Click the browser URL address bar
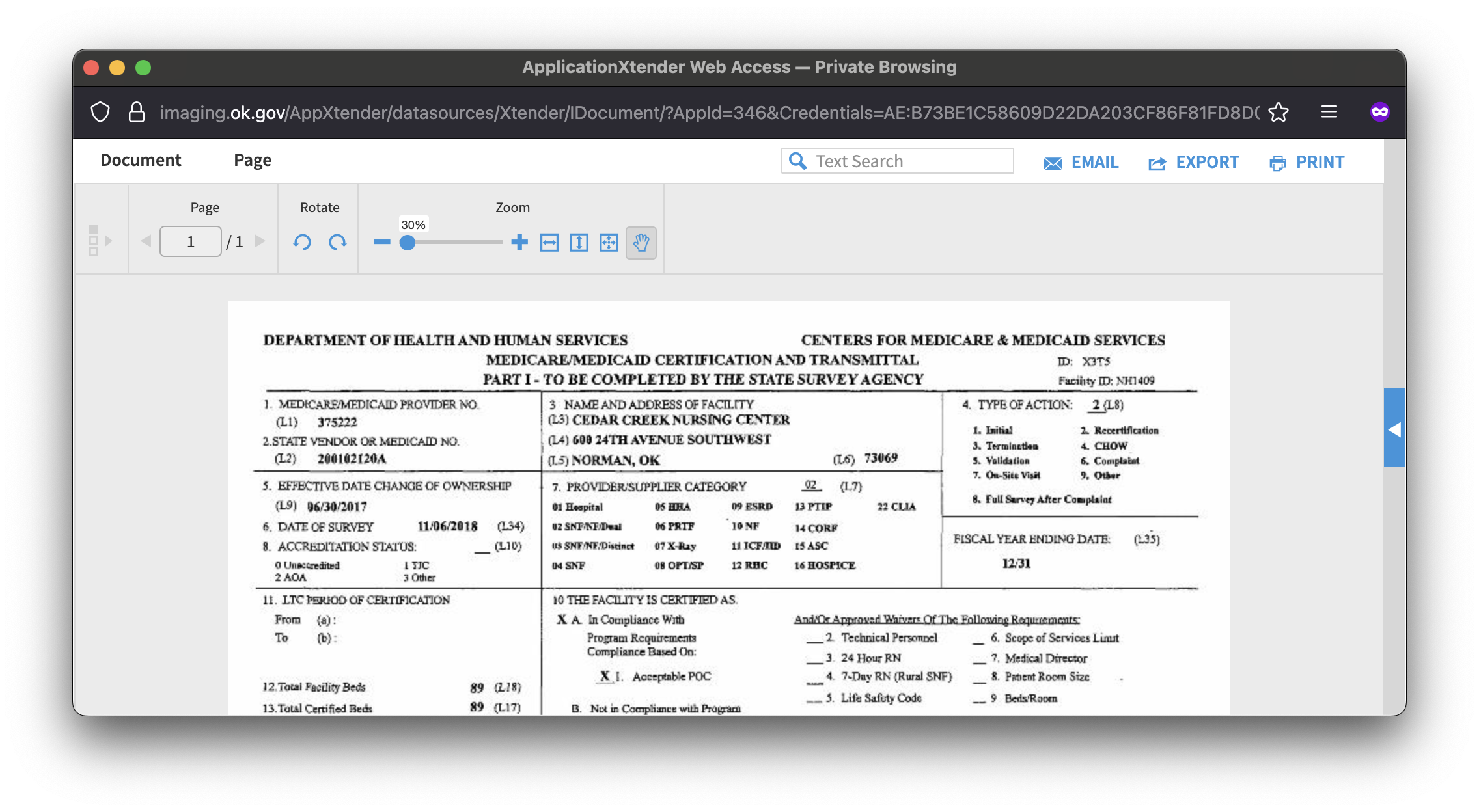 click(x=710, y=113)
